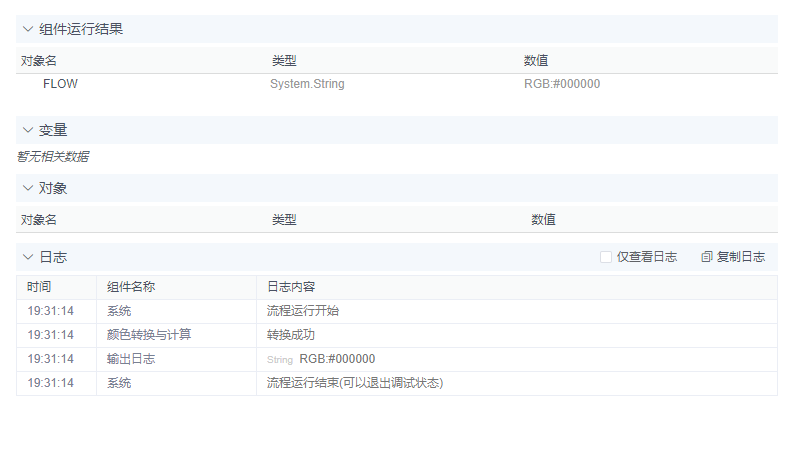Click RGB:#000000 value in component results
Viewport: 786px width, 467px height.
(562, 84)
